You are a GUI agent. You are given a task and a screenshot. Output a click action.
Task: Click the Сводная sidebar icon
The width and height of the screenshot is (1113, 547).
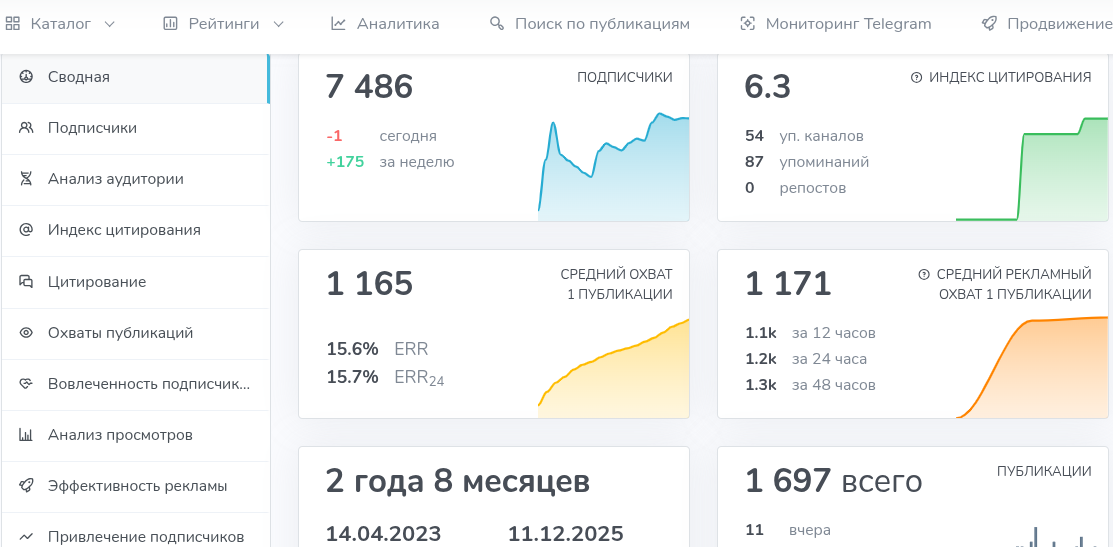(27, 77)
